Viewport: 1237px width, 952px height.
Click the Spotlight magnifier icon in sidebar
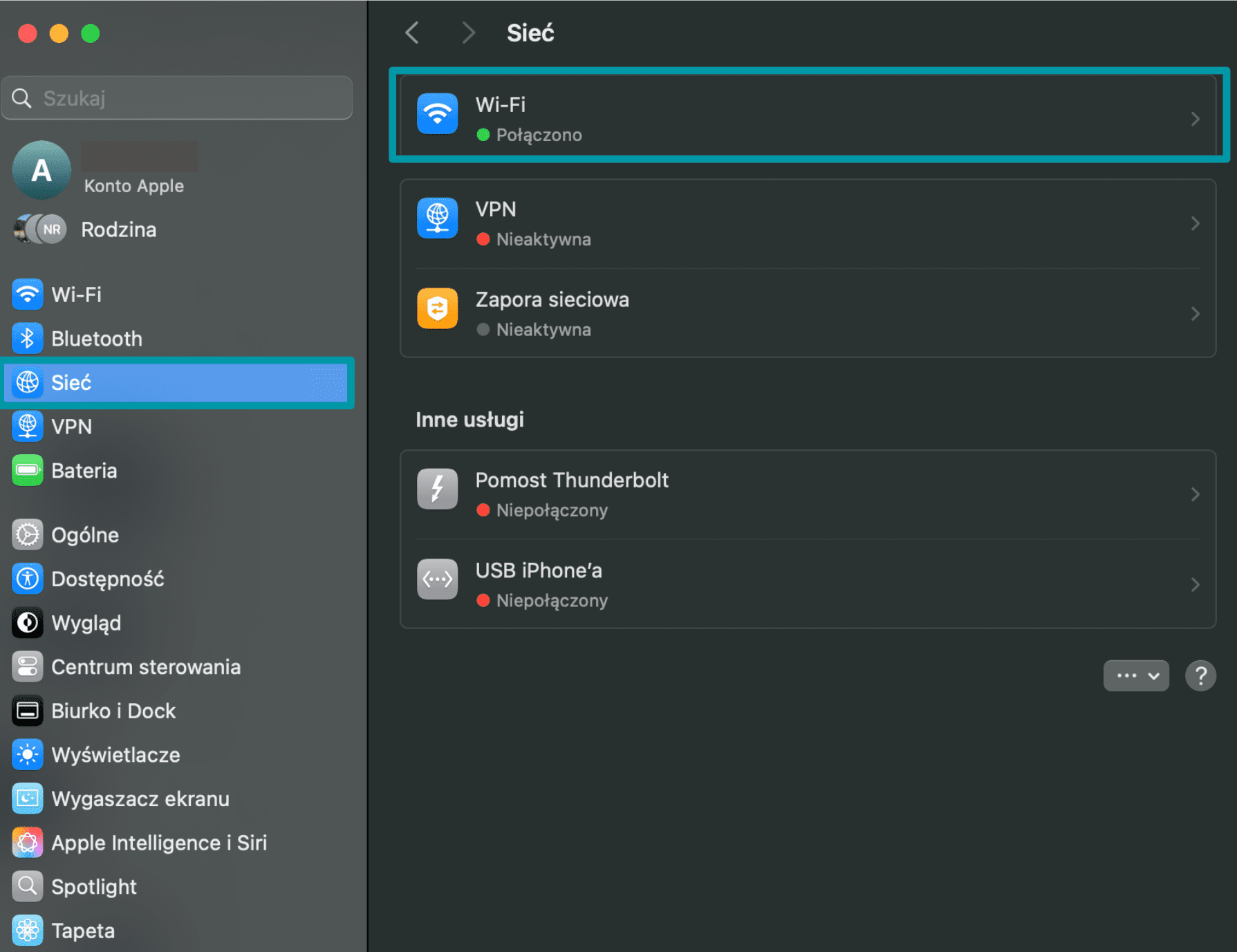[27, 886]
